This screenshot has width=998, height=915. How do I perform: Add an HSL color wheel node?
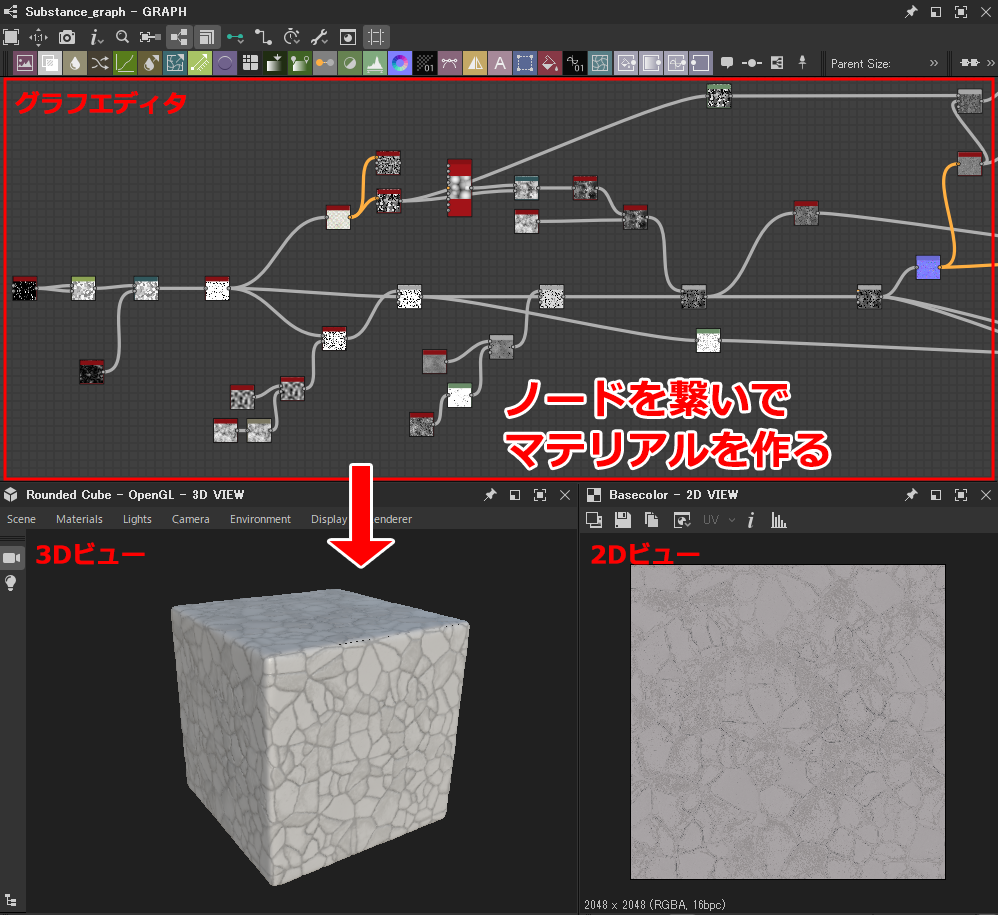click(400, 63)
